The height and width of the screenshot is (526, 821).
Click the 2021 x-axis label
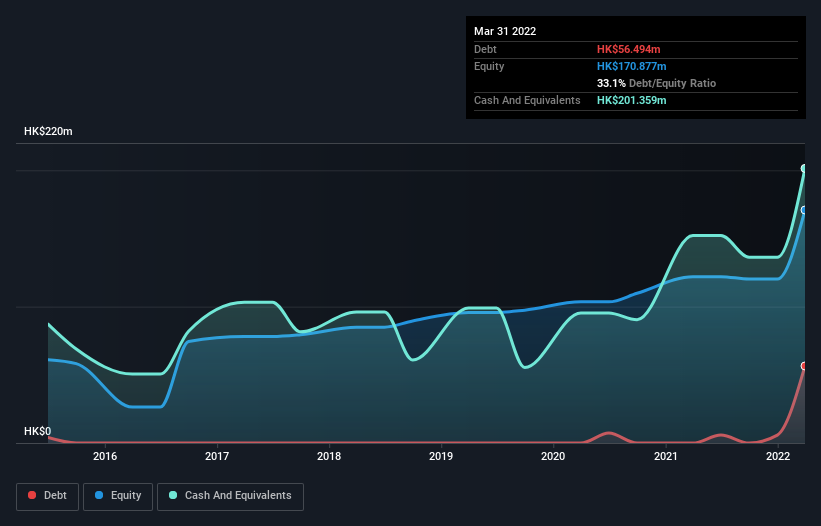click(x=665, y=456)
